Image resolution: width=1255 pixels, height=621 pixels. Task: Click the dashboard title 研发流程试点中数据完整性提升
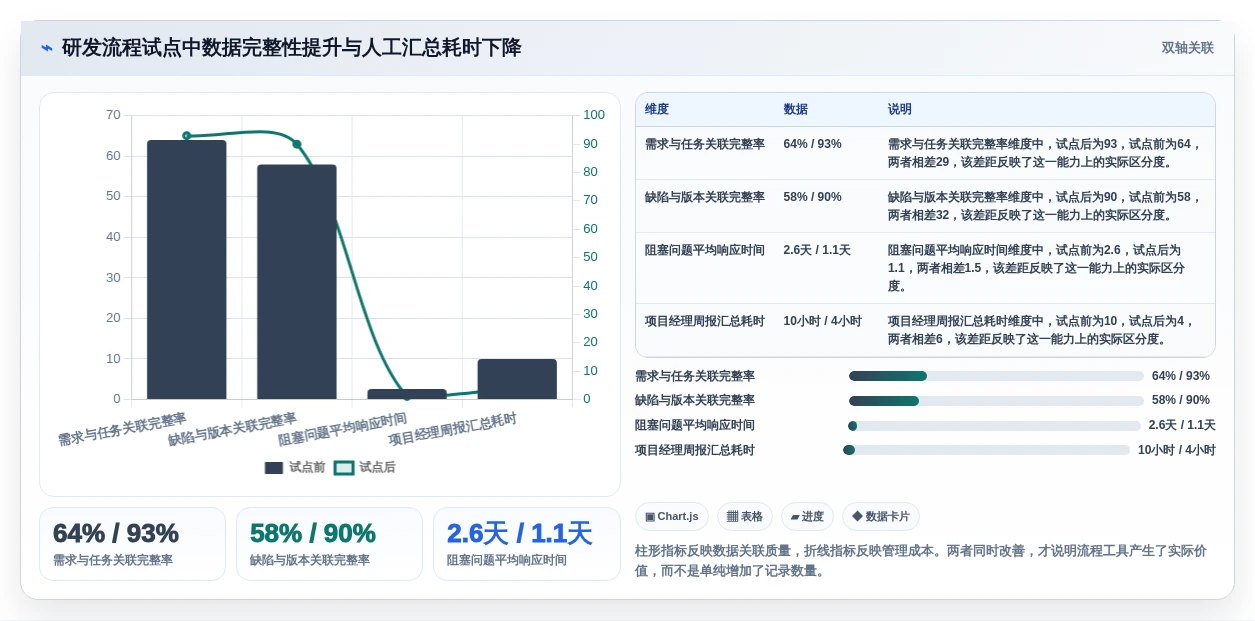pos(291,48)
